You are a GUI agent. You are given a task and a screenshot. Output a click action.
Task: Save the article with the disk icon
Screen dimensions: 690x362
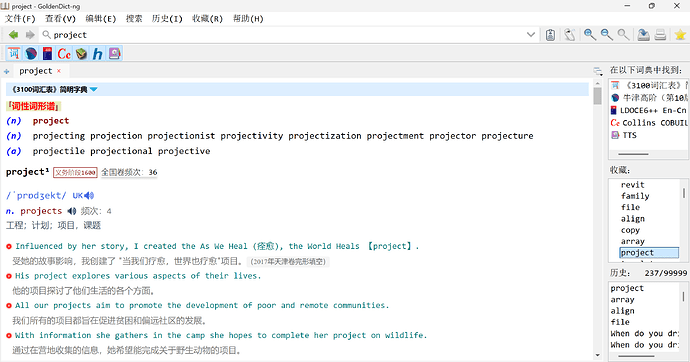point(643,35)
